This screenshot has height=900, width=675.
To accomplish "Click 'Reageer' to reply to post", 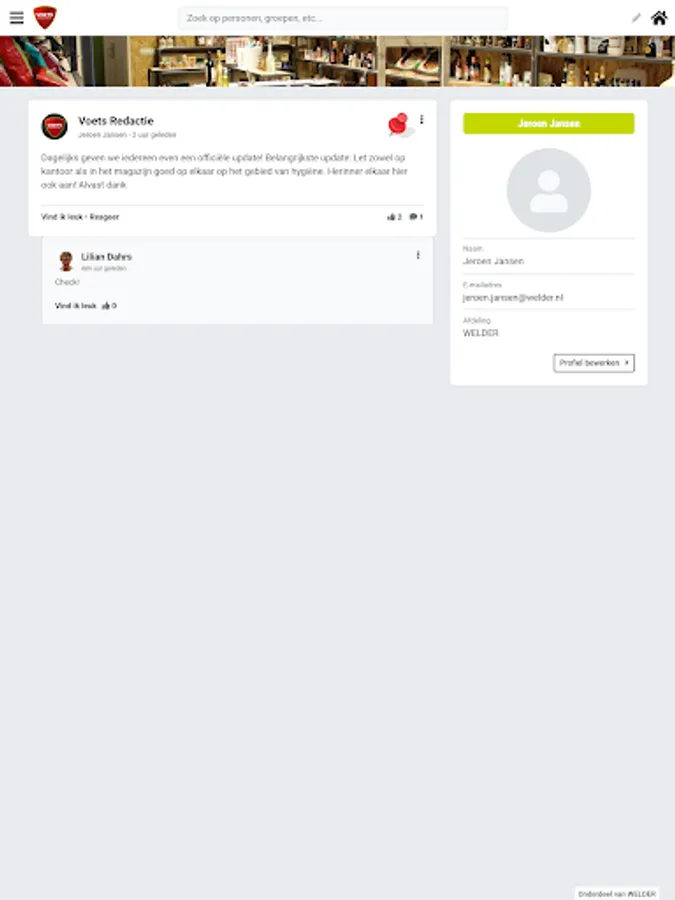I will coord(104,217).
